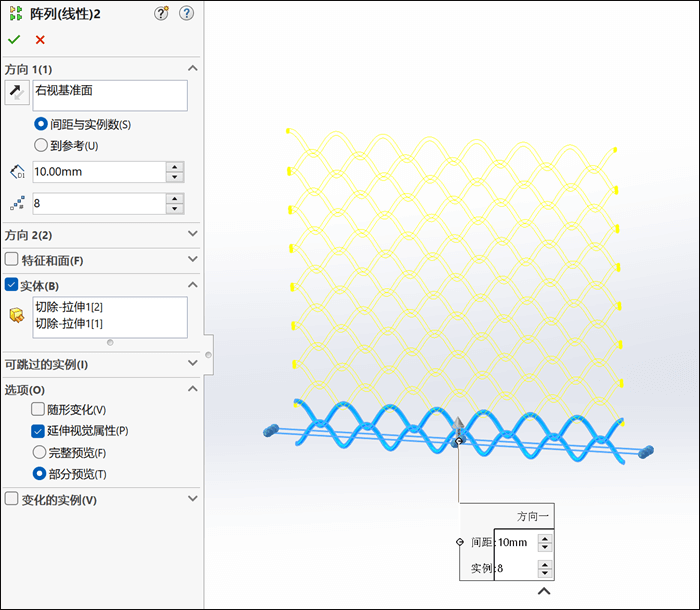Expand the 变化的实例 section chevron
Screen dimensions: 700x610
(x=192, y=498)
